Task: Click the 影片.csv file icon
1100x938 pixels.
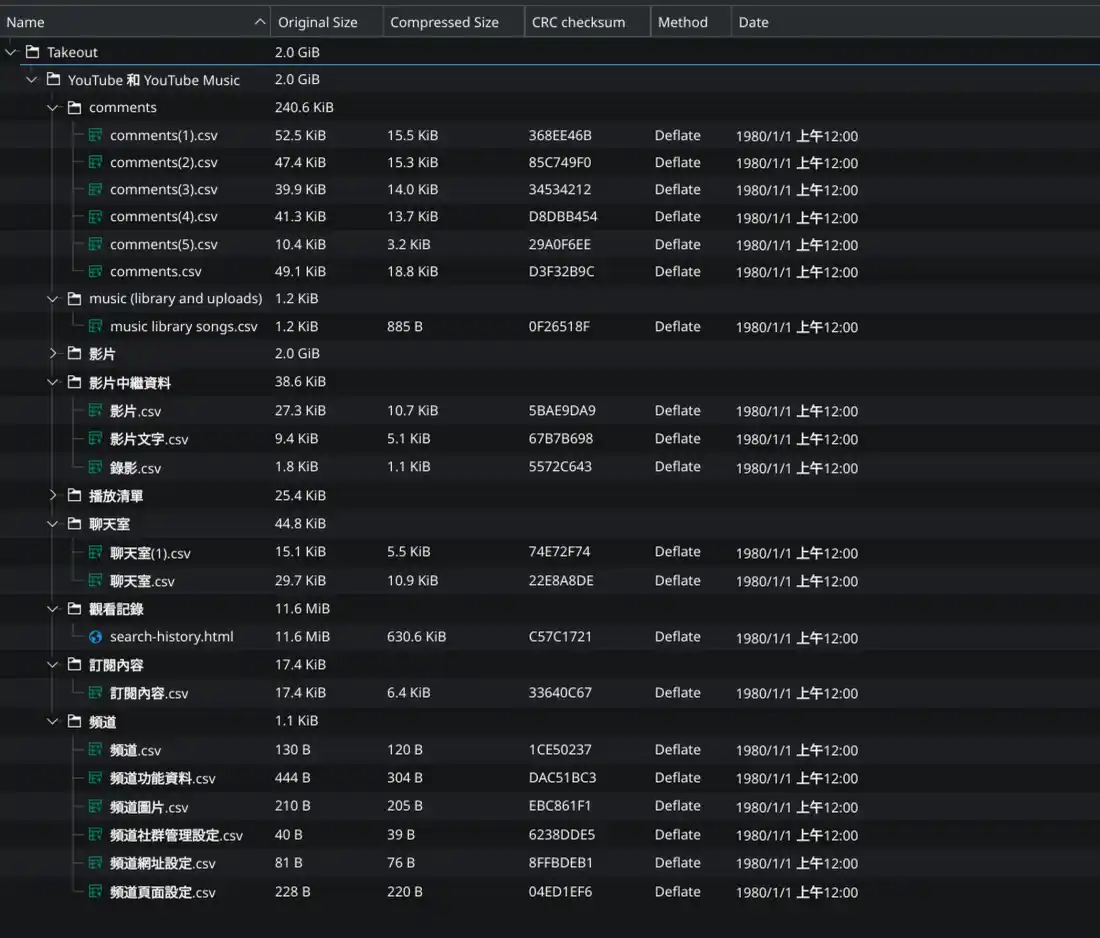Action: (95, 410)
